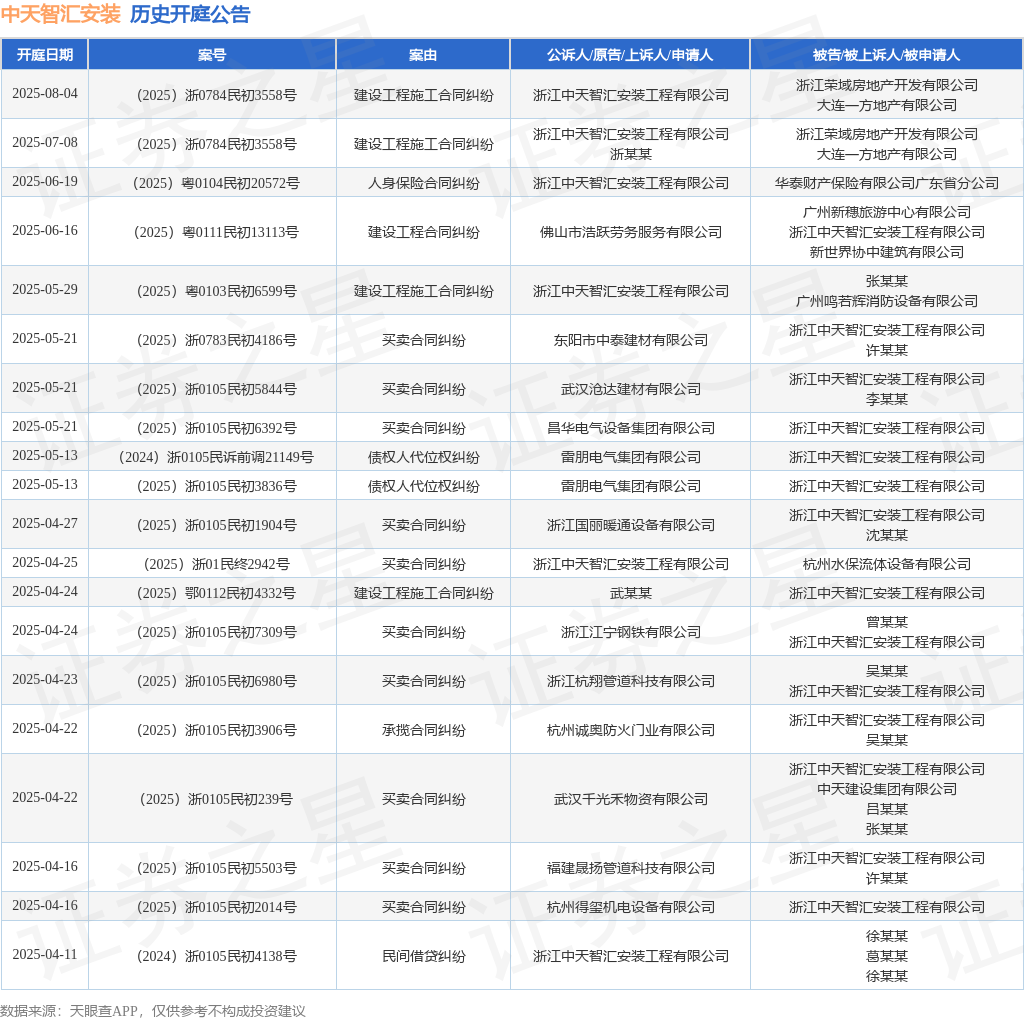Viewport: 1024px width, 1020px height.
Task: Click the 公诉人/原告/上诉人/申请人 header
Action: 630,55
